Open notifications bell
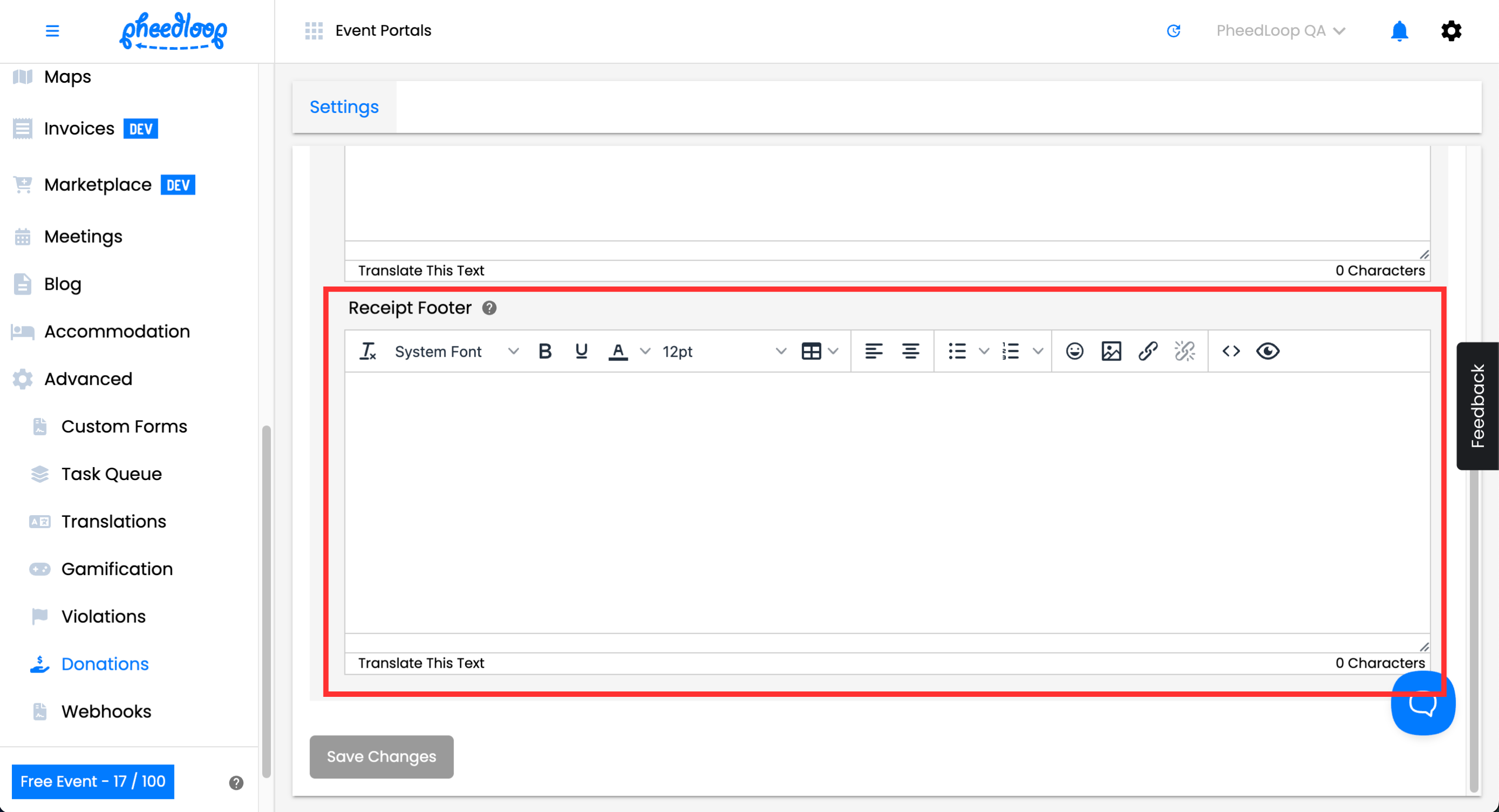This screenshot has height=812, width=1499. (x=1399, y=31)
